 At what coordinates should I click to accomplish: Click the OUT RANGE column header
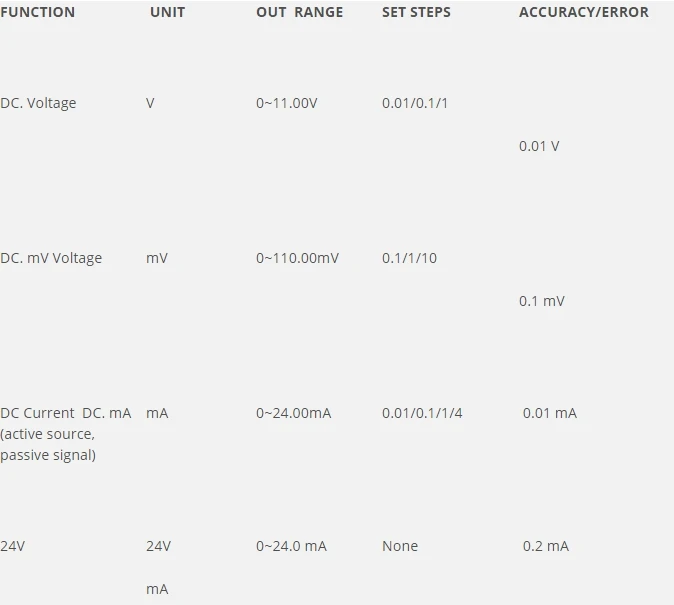(300, 12)
